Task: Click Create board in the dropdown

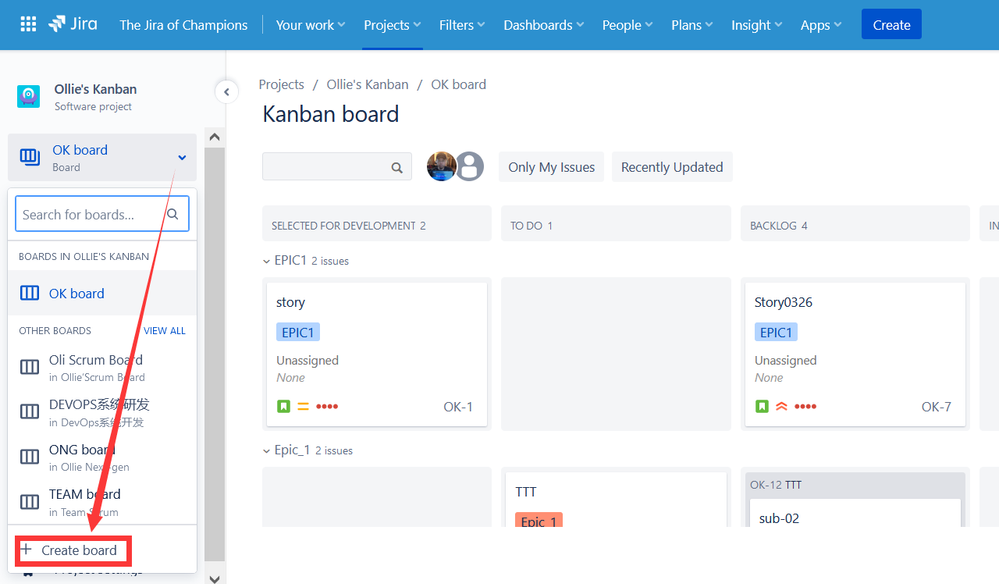Action: [73, 550]
